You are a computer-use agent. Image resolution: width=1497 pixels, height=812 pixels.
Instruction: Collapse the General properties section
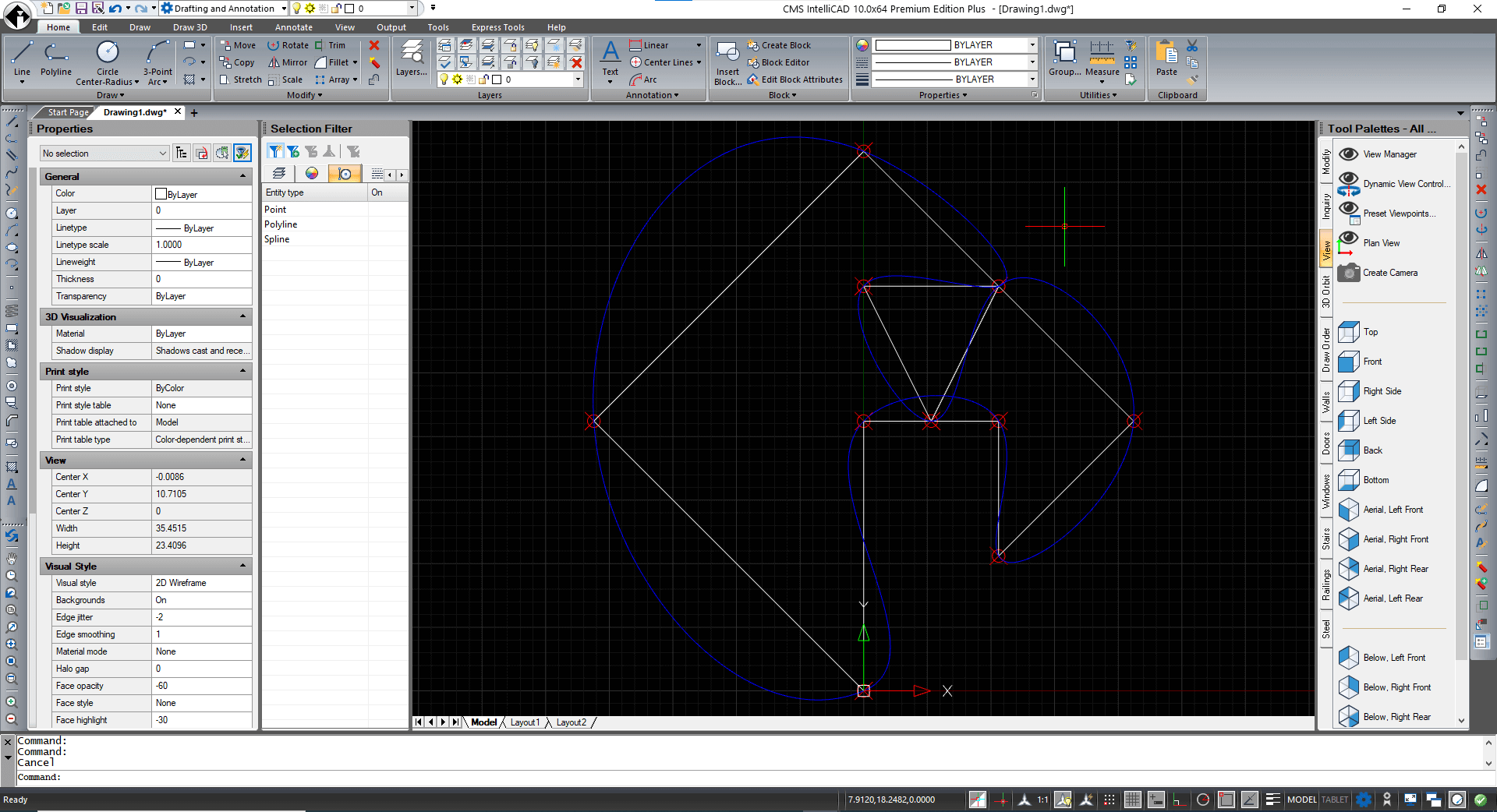tap(242, 176)
